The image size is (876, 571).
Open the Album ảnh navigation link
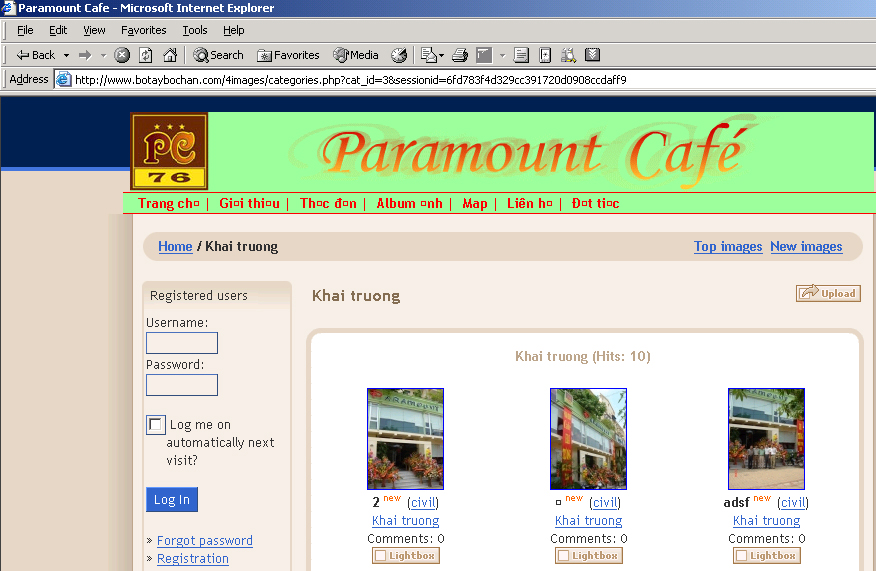click(x=410, y=203)
